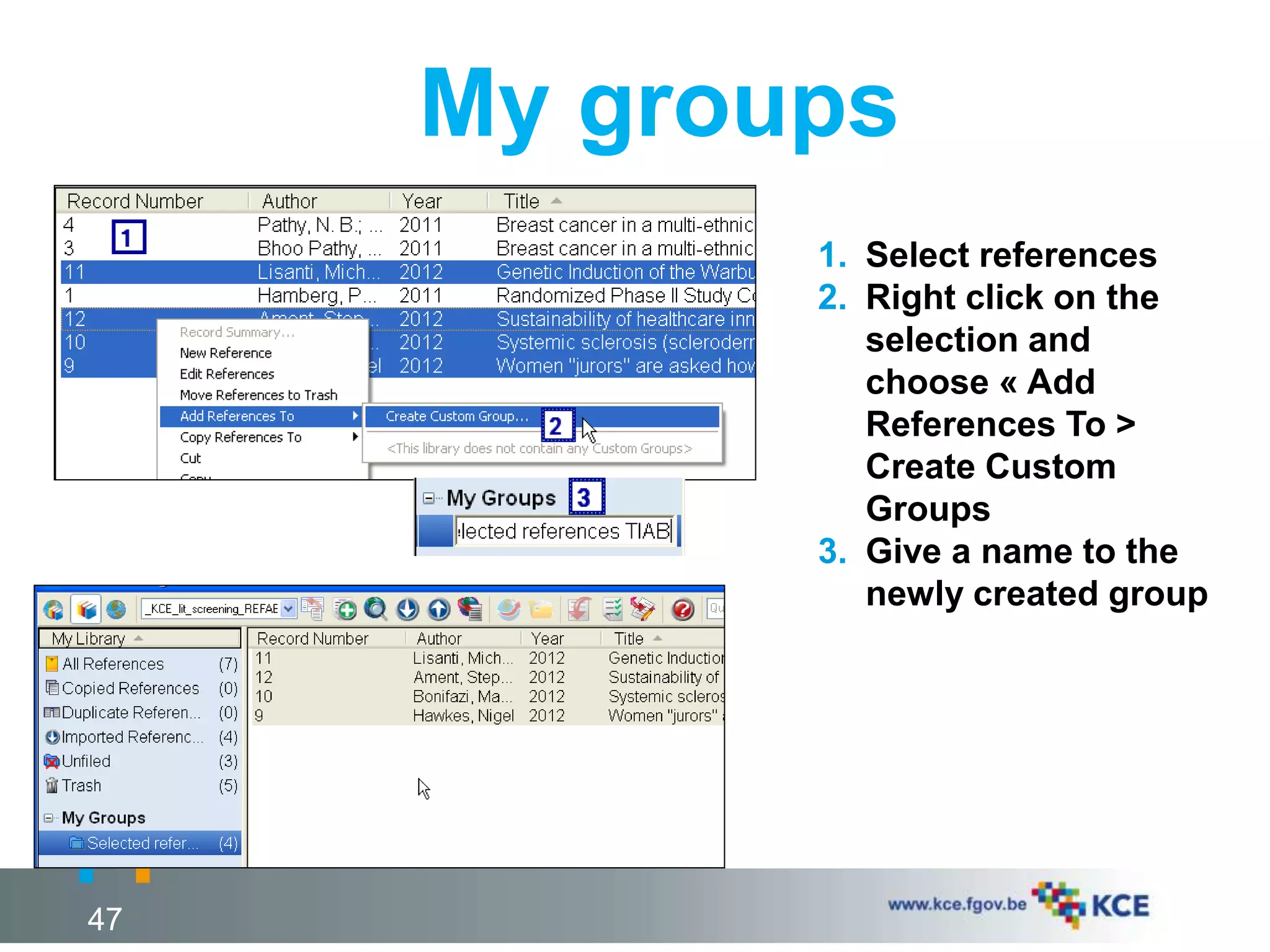Select lower list row Hawkes, Nigel 2012
The height and width of the screenshot is (952, 1270).
(487, 716)
